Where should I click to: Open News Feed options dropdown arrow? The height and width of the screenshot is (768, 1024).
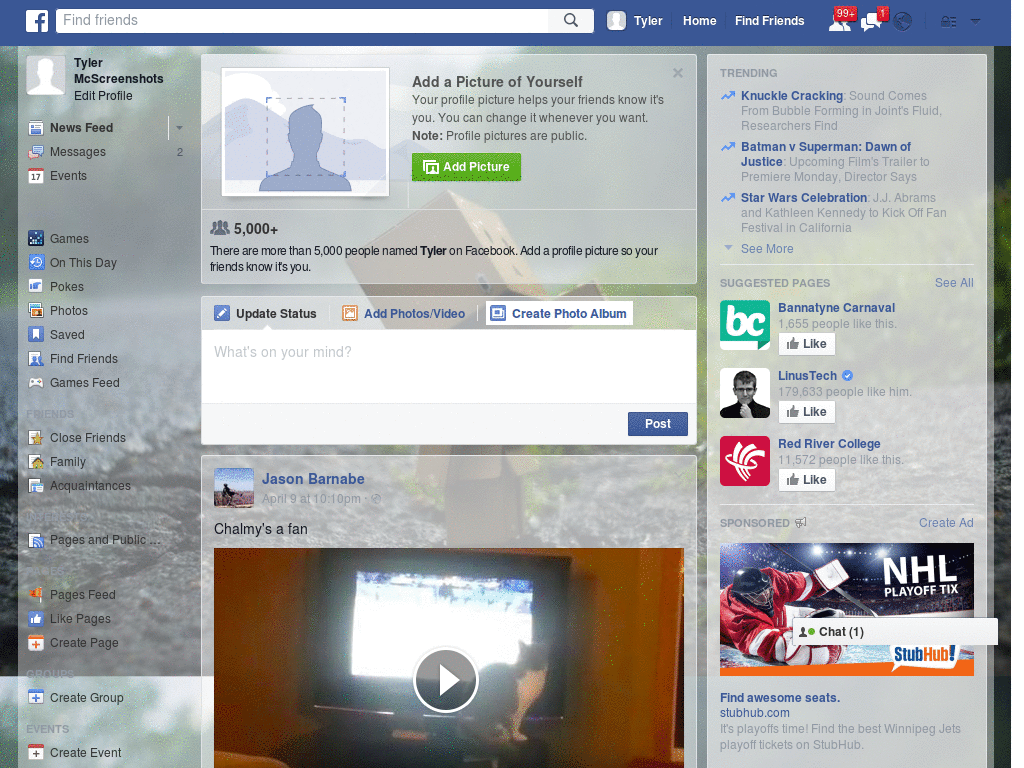179,128
